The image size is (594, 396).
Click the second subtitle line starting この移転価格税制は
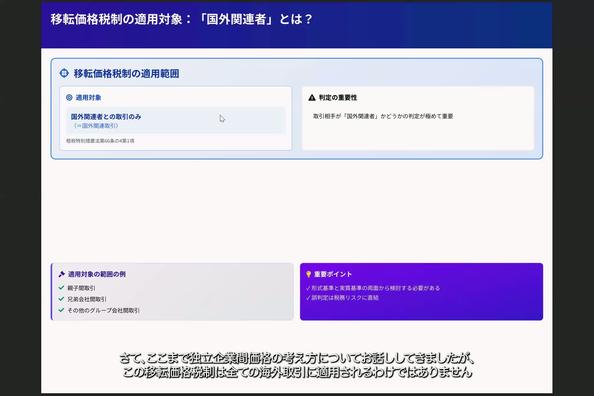coord(297,372)
